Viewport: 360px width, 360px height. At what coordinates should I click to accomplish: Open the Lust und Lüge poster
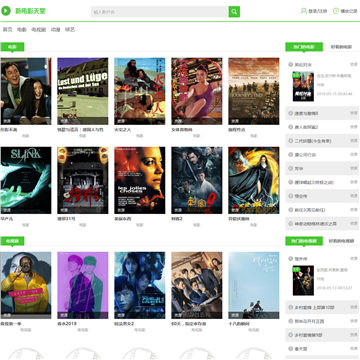(83, 91)
